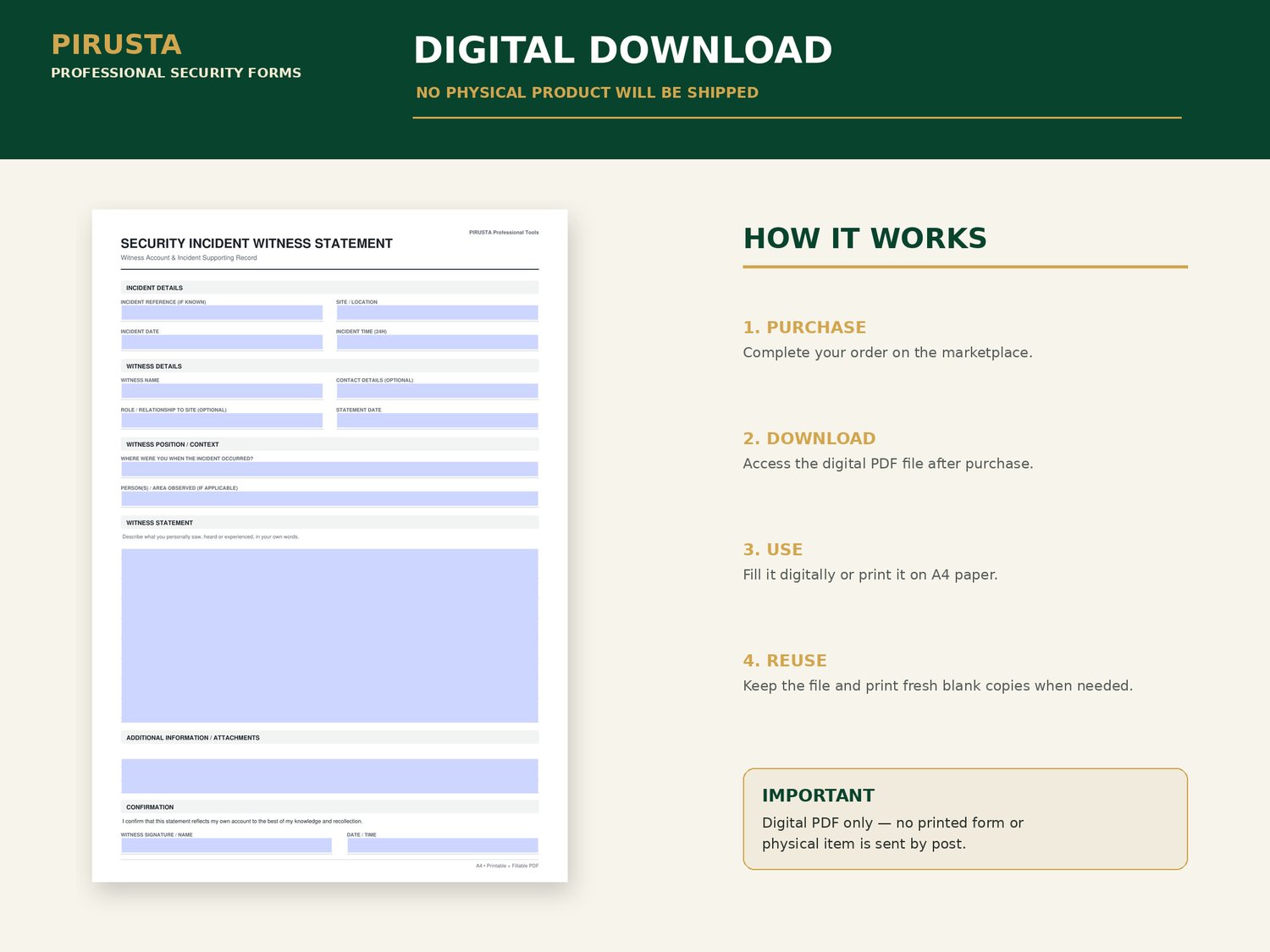Click 'Fill it digitally or print it on A4 paper.'
Viewport: 1270px width, 952px height.
pyautogui.click(x=870, y=575)
